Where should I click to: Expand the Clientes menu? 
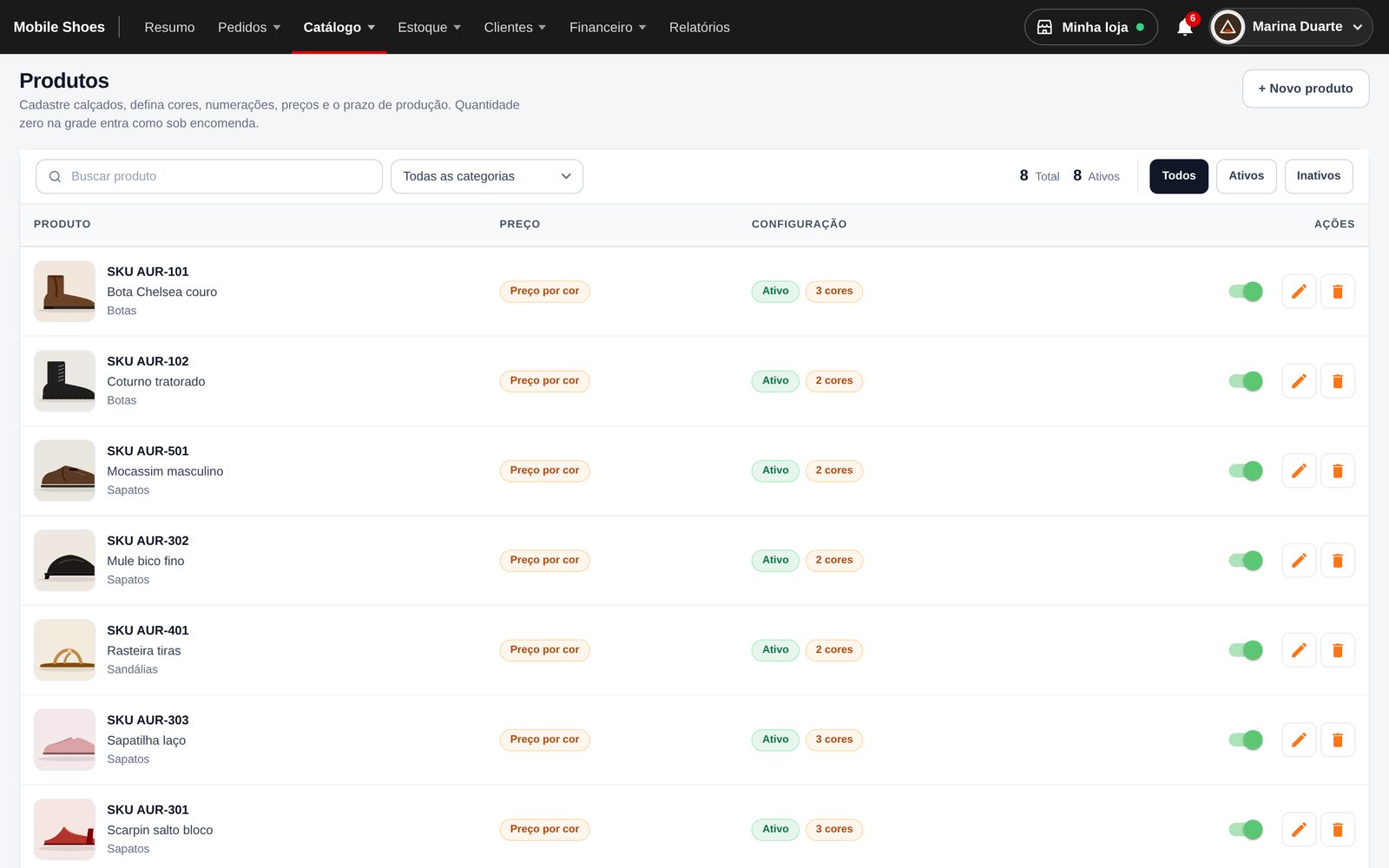515,27
